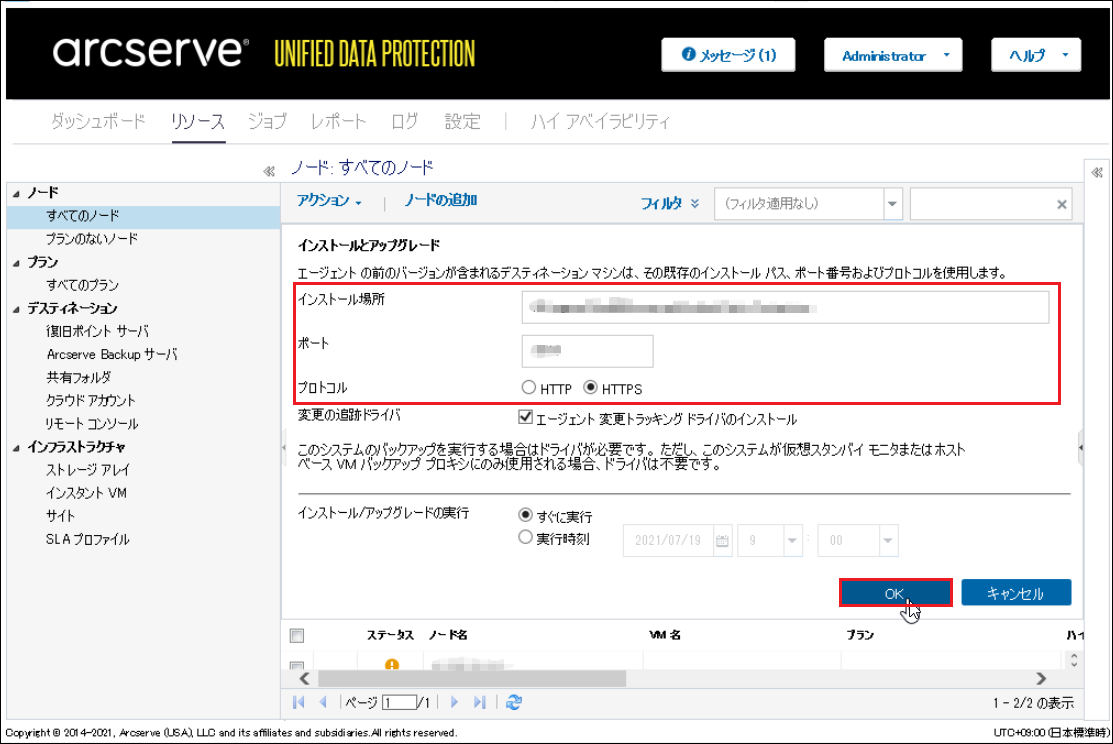The image size is (1113, 744).
Task: Switch to the ダッシュボード tab
Action: point(98,122)
